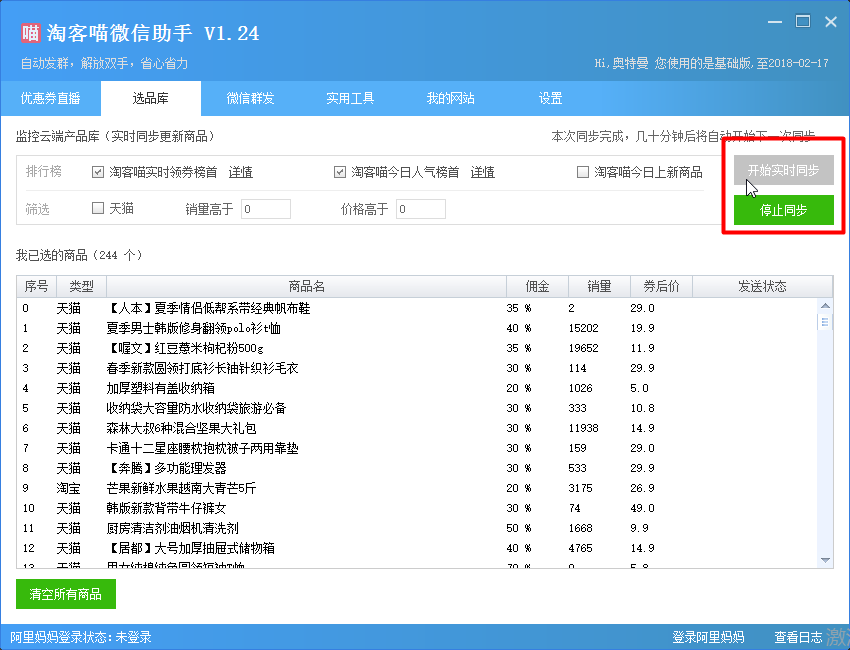Open 详情 link for 今日人气榜首
This screenshot has height=650, width=850.
click(482, 172)
